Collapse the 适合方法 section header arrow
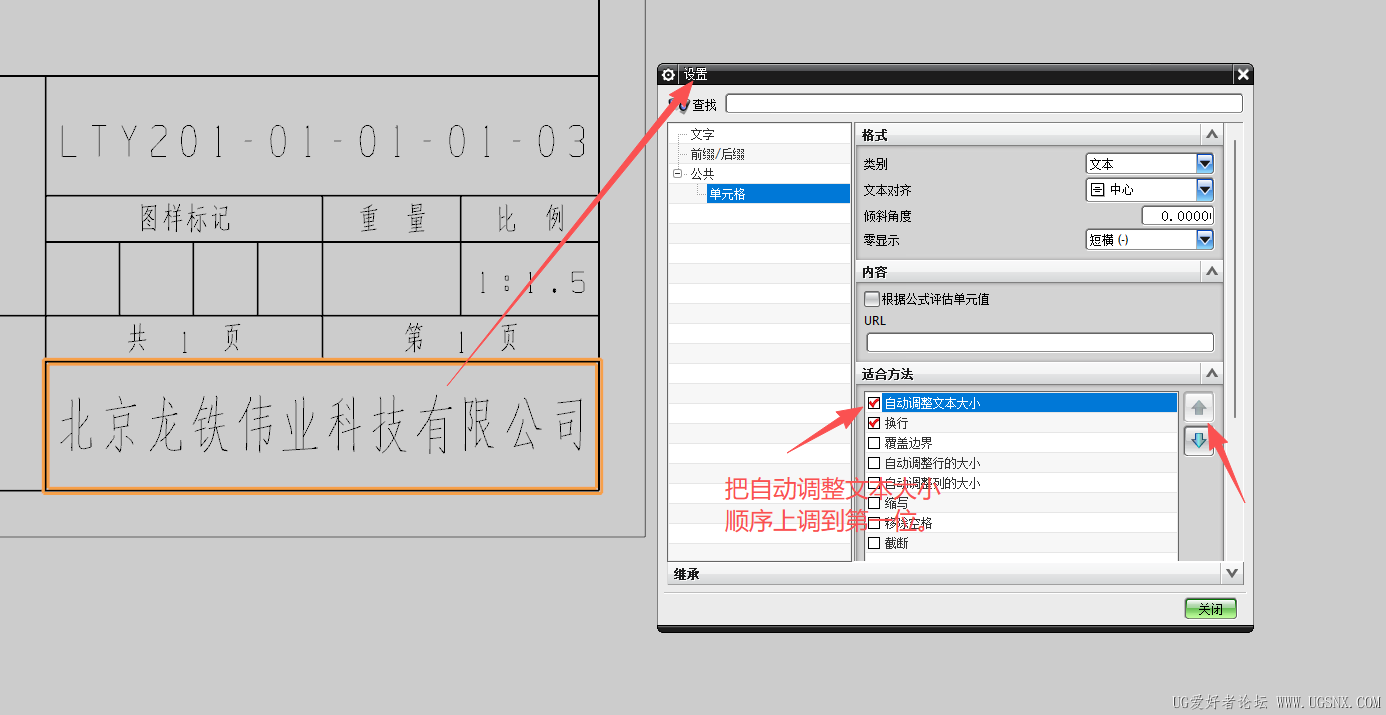 [1210, 372]
